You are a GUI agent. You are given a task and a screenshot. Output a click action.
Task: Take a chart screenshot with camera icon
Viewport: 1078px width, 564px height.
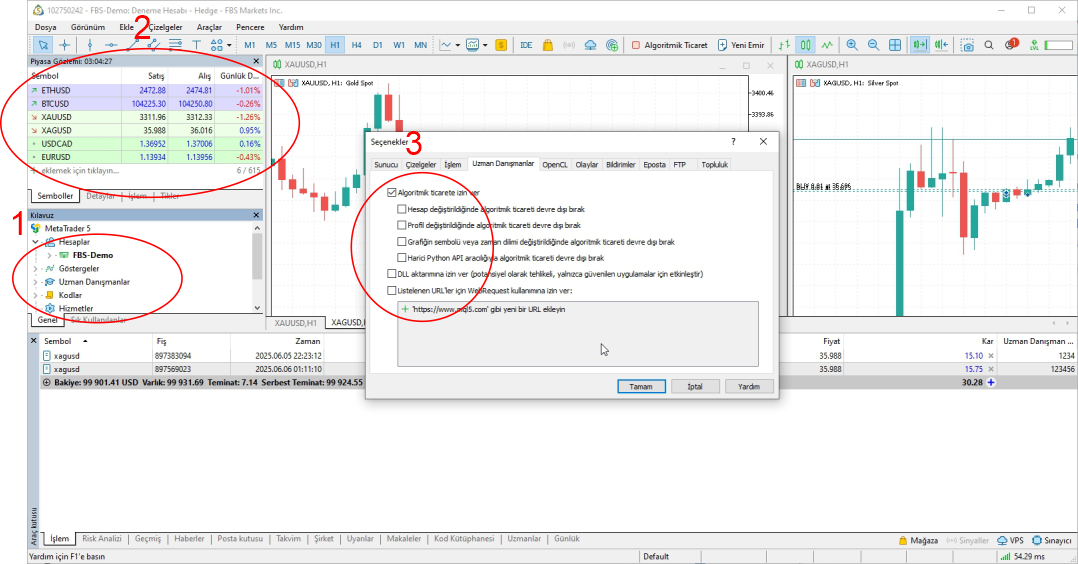(967, 45)
